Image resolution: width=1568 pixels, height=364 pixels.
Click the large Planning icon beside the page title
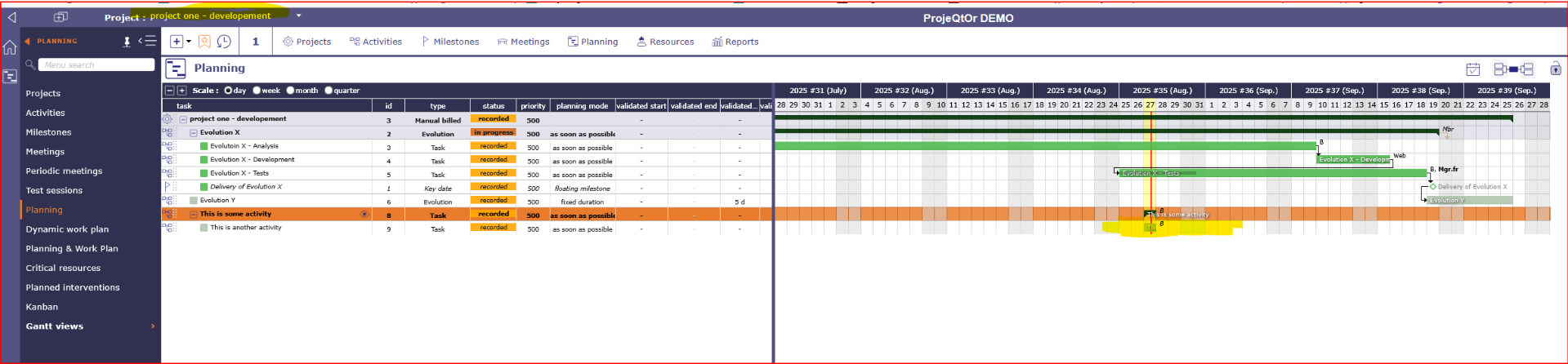175,69
